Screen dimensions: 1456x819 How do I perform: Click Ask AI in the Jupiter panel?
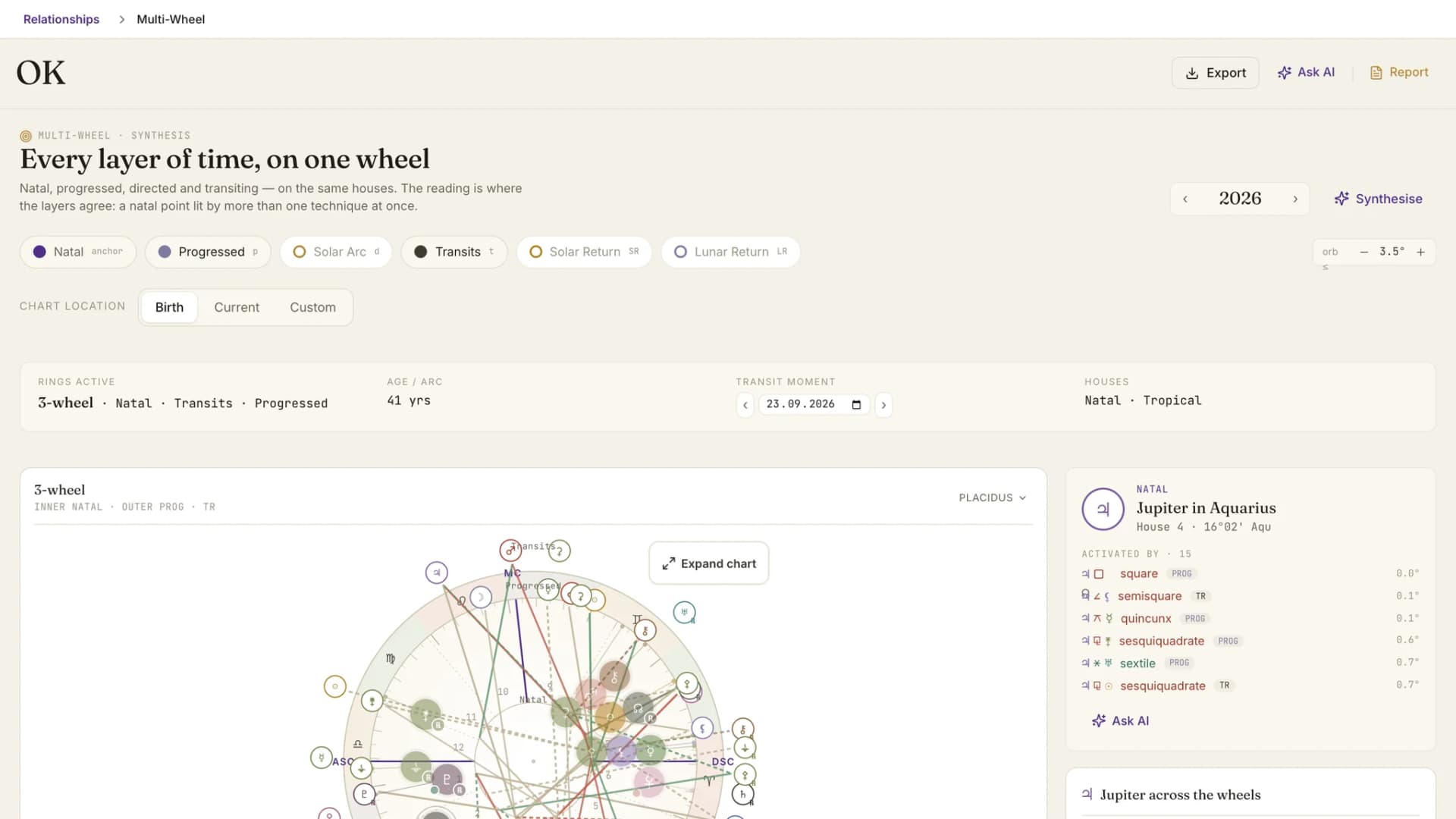[1120, 720]
